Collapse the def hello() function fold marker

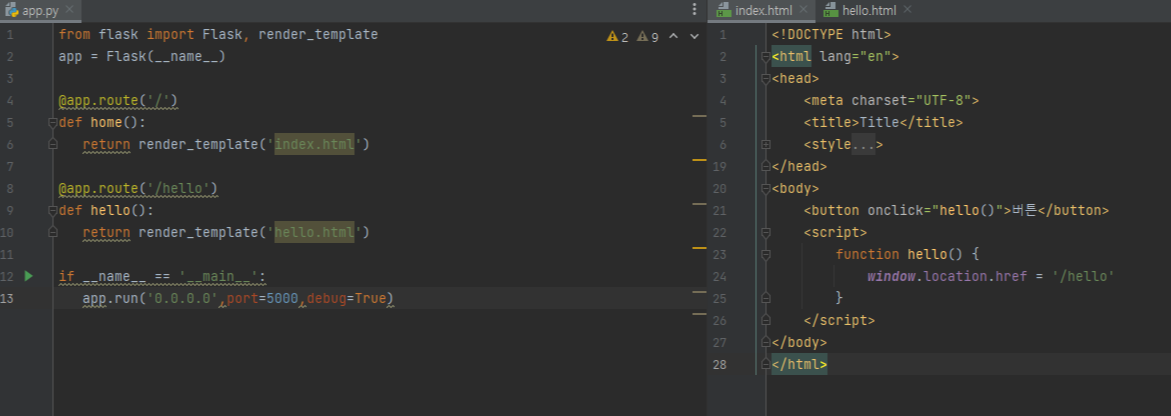click(x=52, y=211)
